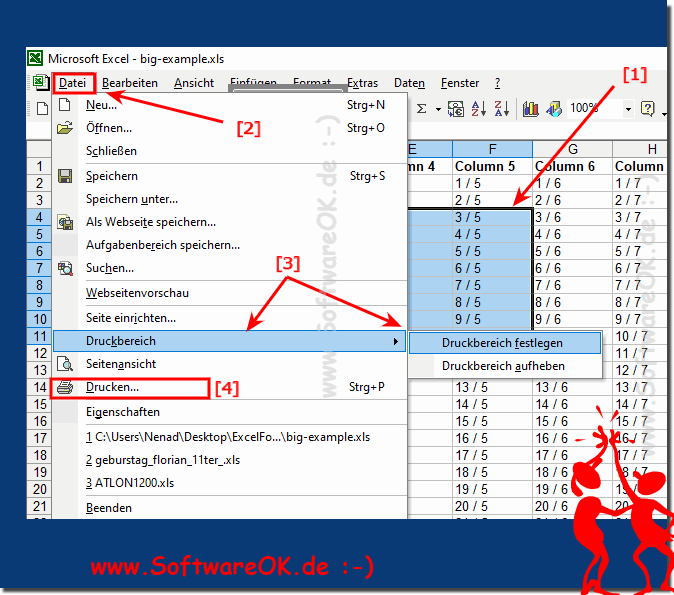674x595 pixels.
Task: Select row 4 header
Action: pyautogui.click(x=39, y=217)
